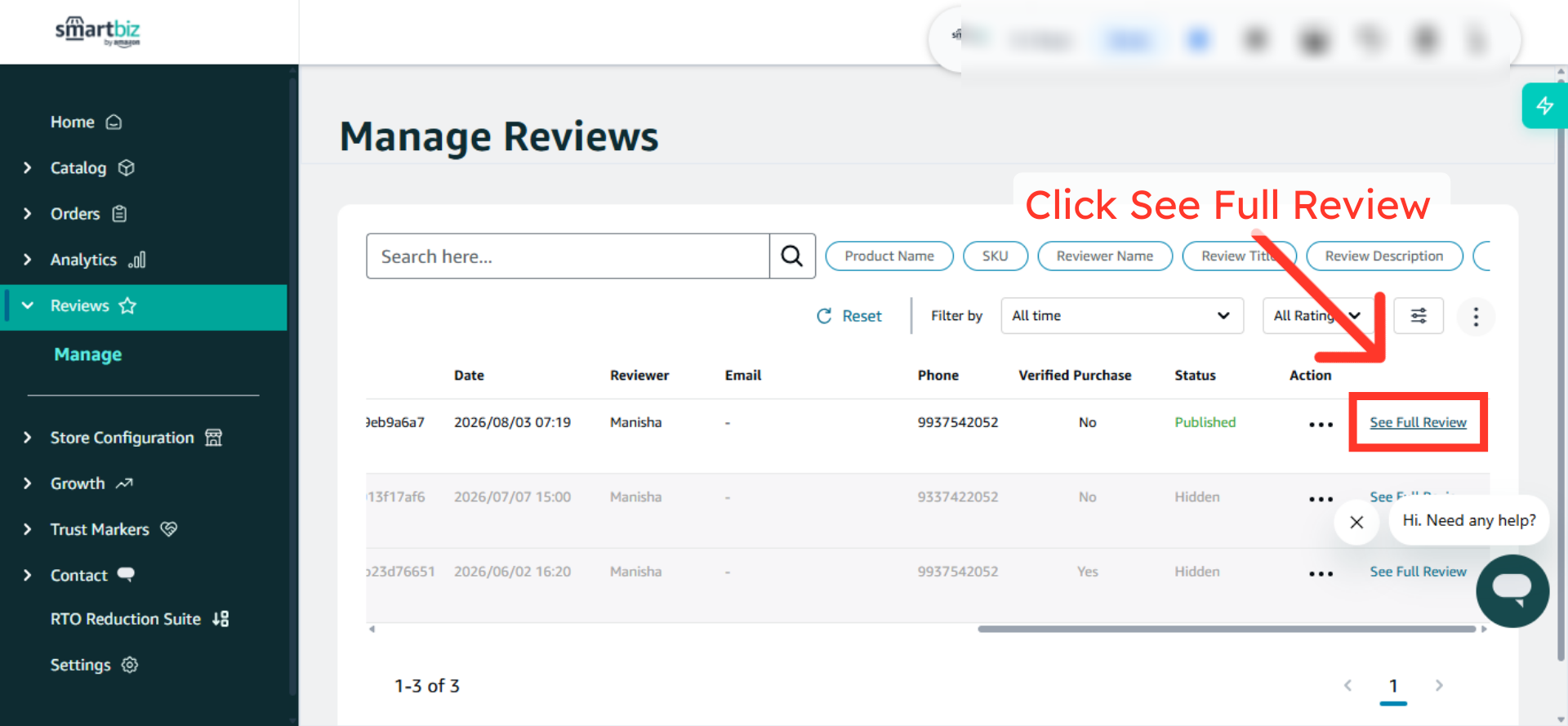Viewport: 1568px width, 726px height.
Task: Select the Product Name filter chip
Action: [889, 256]
